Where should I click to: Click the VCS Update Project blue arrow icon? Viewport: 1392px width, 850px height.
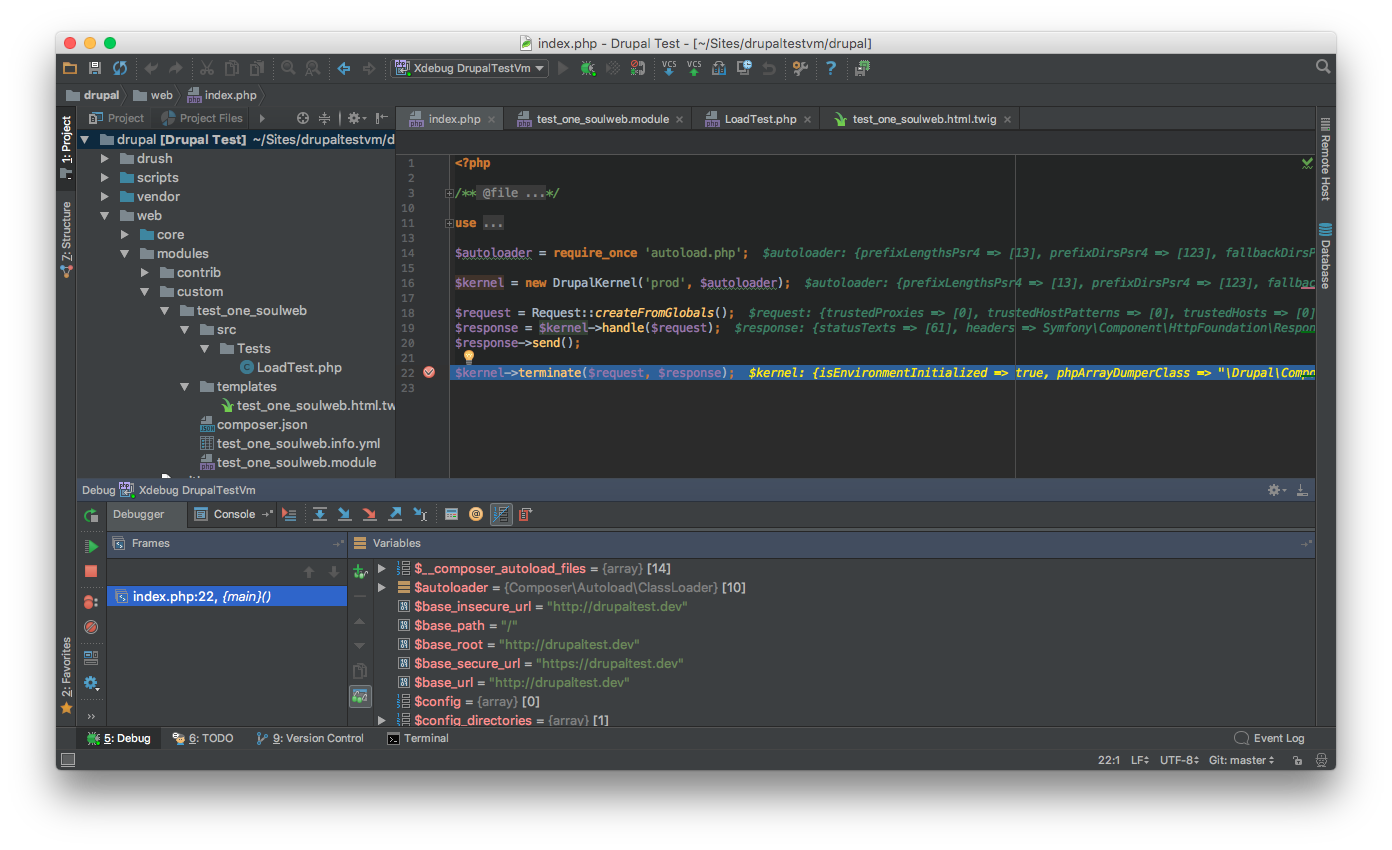667,68
